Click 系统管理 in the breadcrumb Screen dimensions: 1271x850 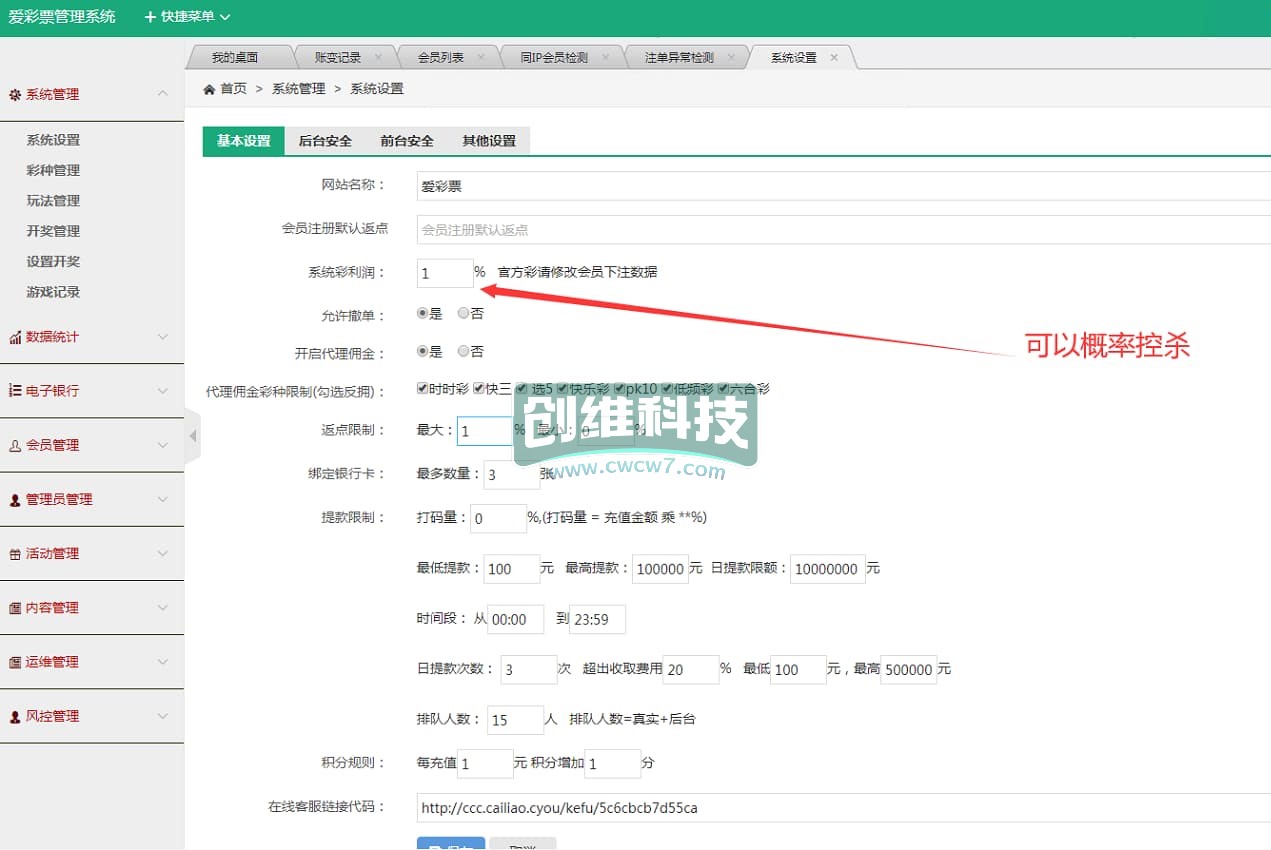299,89
